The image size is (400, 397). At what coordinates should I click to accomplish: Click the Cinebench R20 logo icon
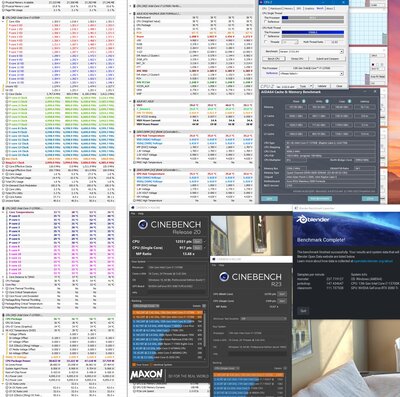[x=143, y=225]
